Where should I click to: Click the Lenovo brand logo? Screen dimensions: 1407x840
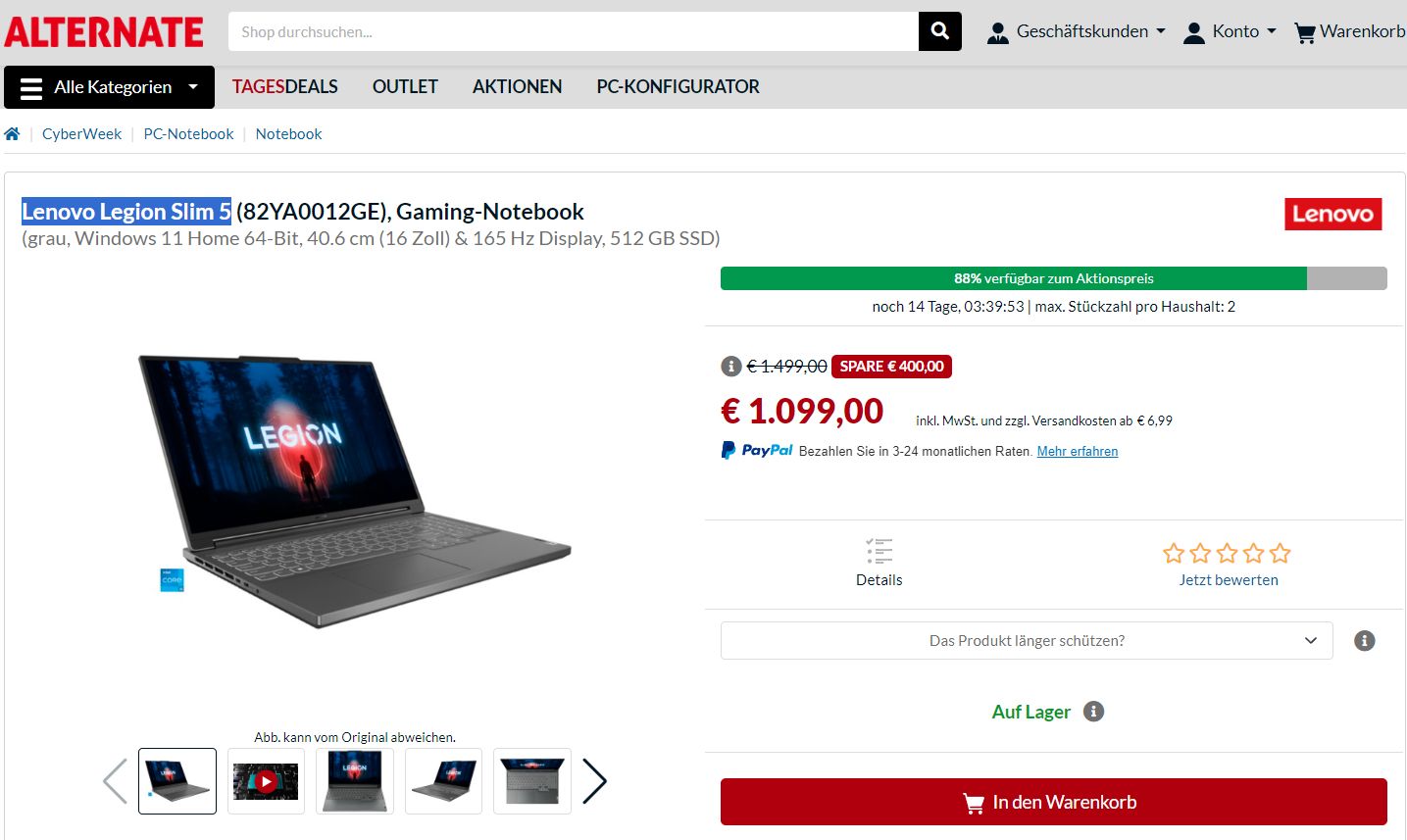(1332, 214)
